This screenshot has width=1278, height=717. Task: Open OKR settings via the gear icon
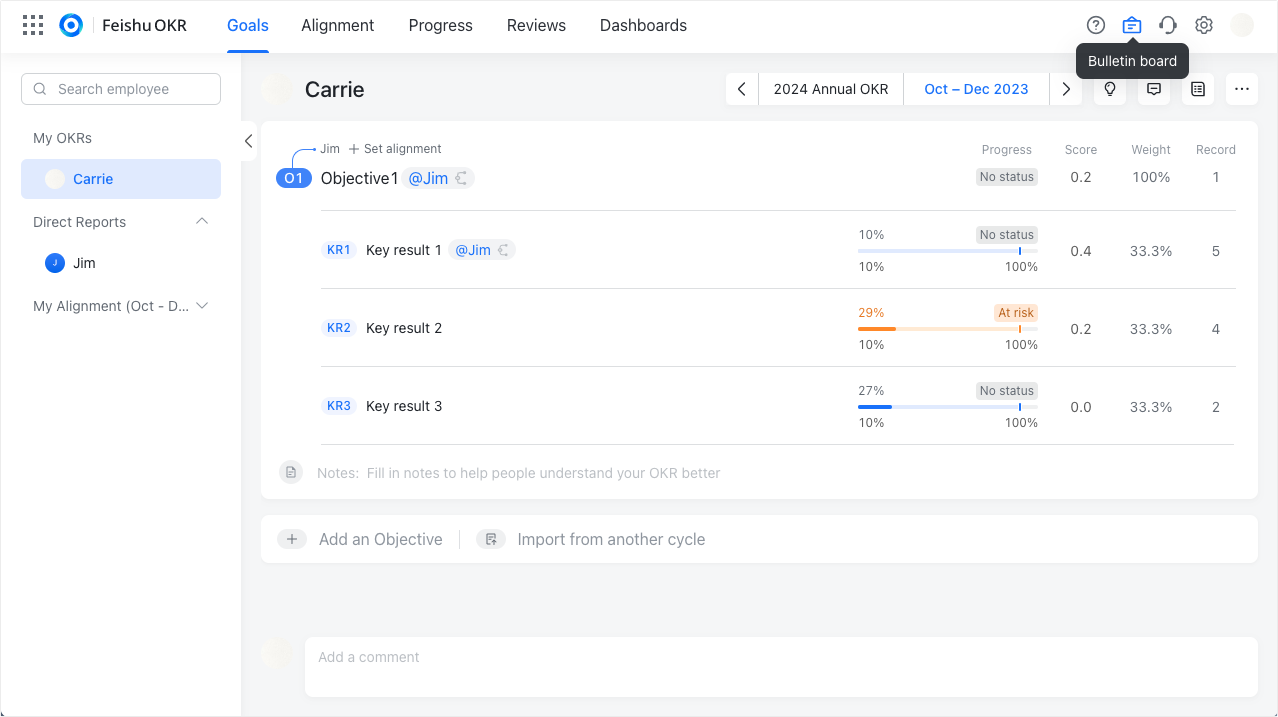click(1203, 25)
